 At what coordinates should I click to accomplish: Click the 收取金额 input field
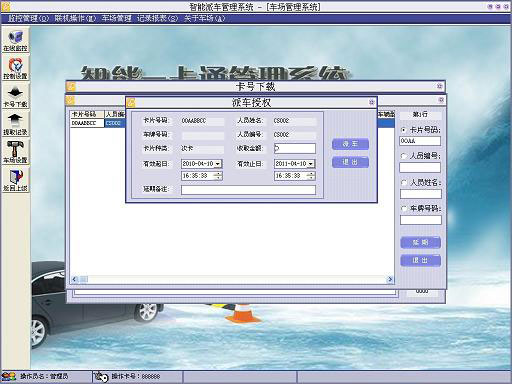pos(295,148)
